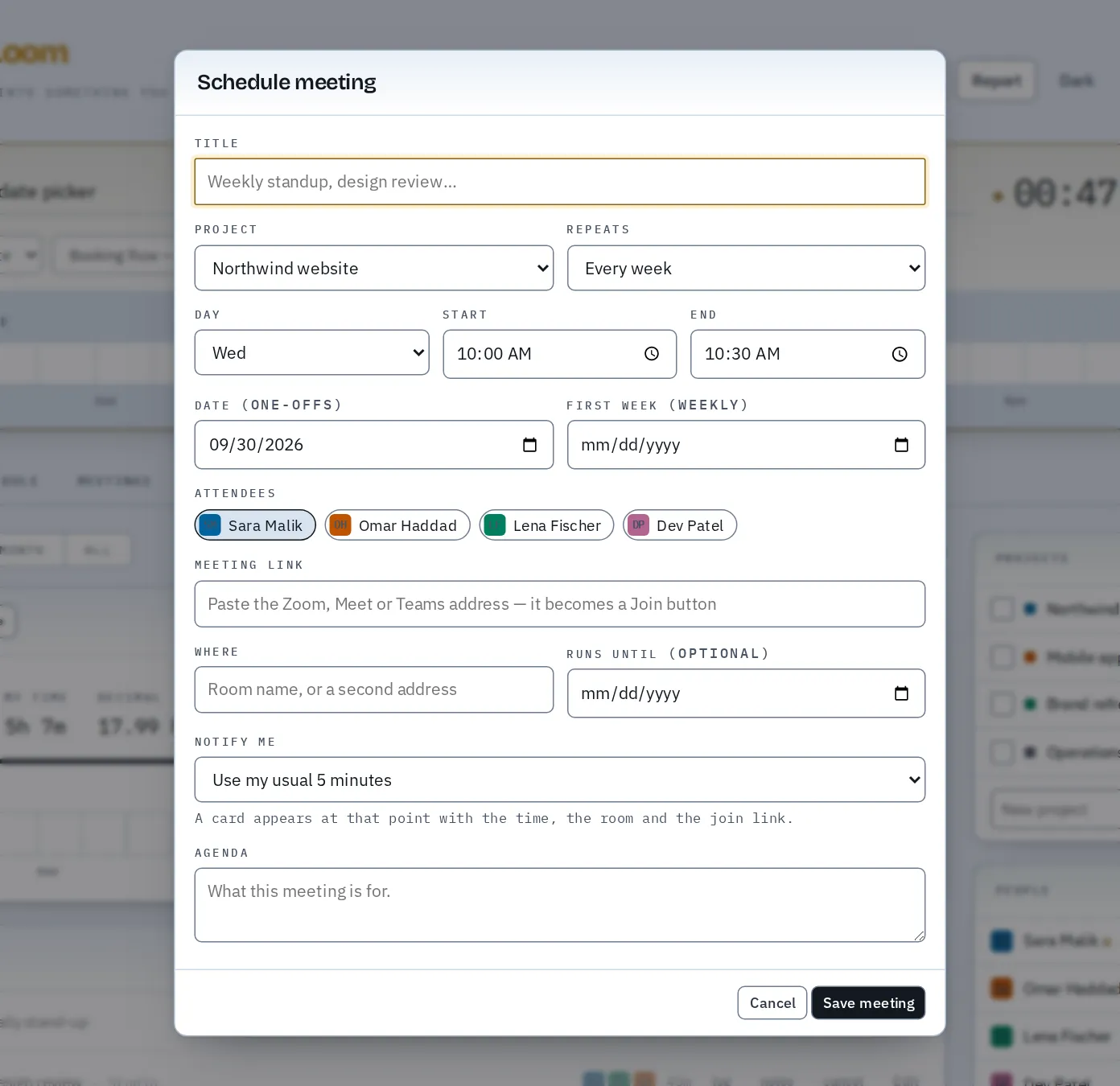Image resolution: width=1120 pixels, height=1086 pixels.
Task: Toggle the Lena Fischer attendee chip
Action: 546,525
